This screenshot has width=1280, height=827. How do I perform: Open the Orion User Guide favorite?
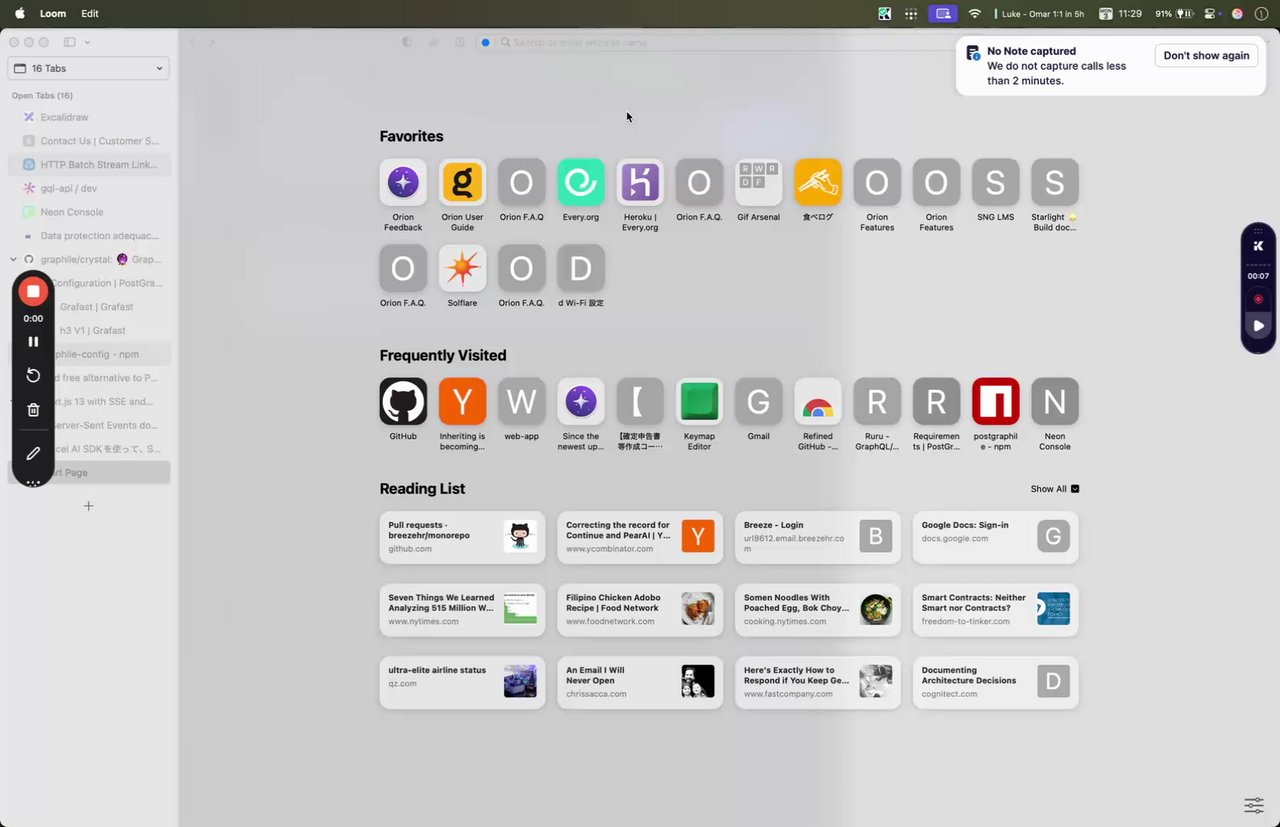coord(462,196)
